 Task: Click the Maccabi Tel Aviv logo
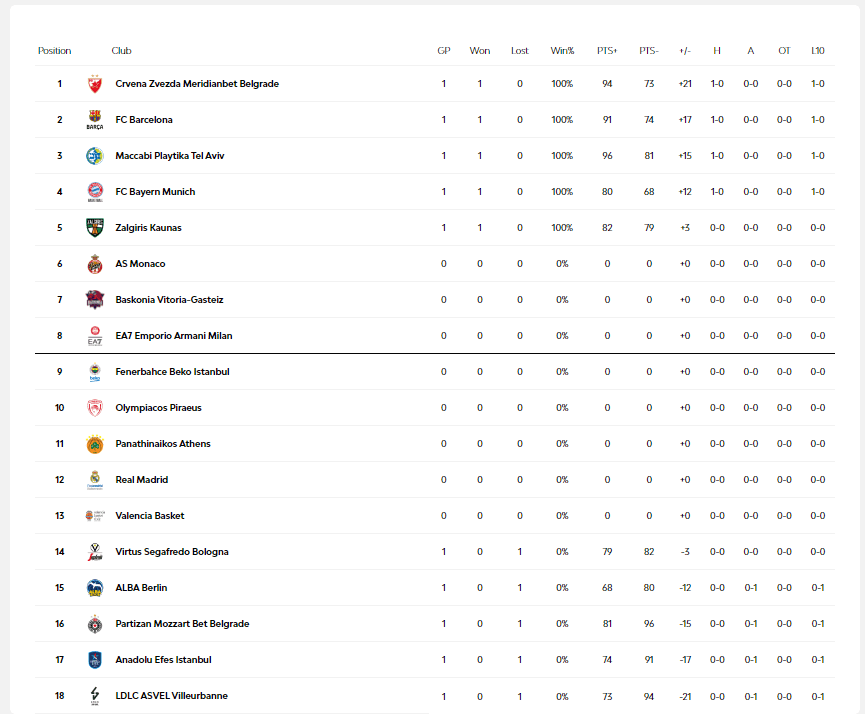(x=95, y=156)
